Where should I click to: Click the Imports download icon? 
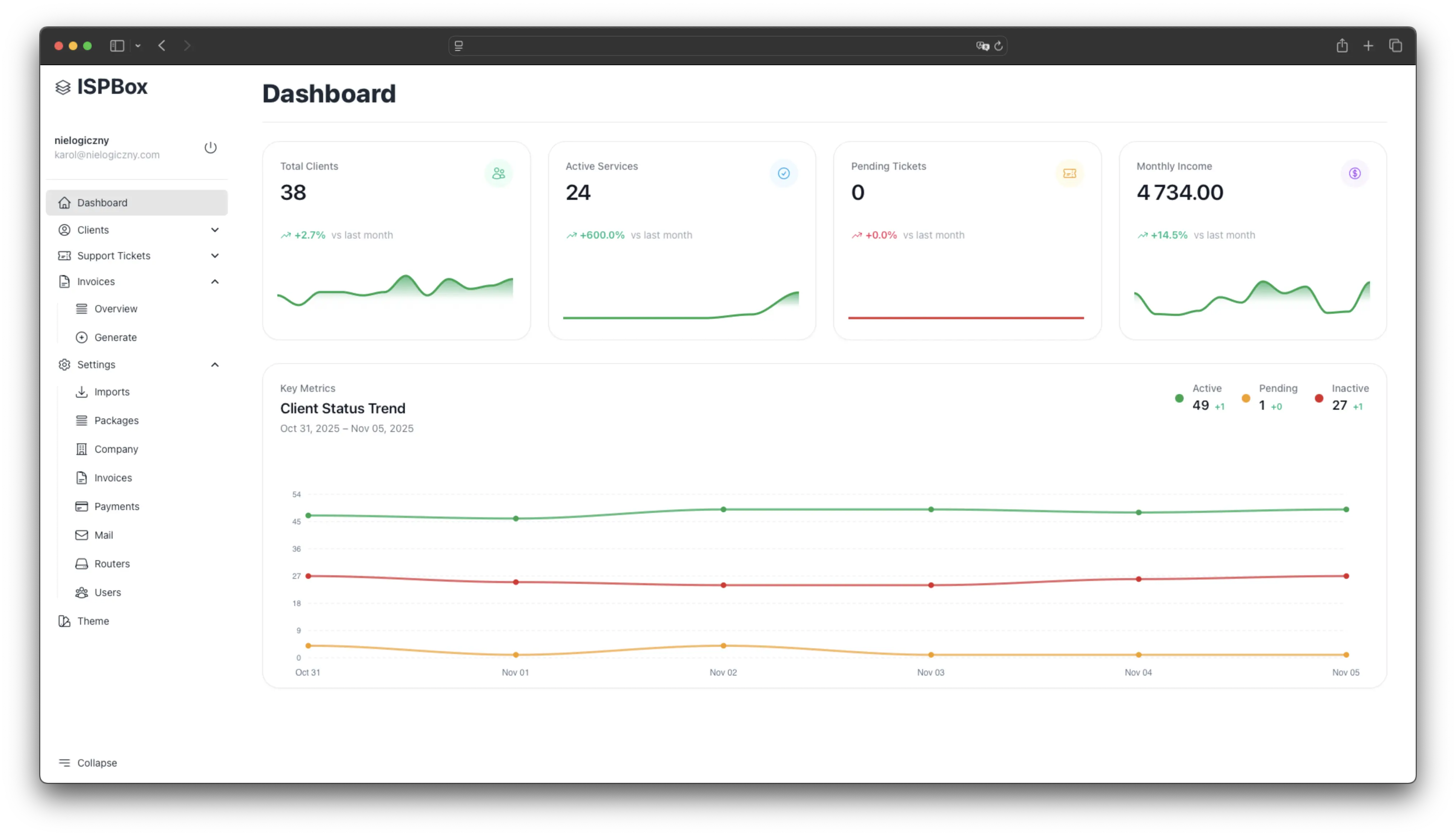[x=82, y=391]
